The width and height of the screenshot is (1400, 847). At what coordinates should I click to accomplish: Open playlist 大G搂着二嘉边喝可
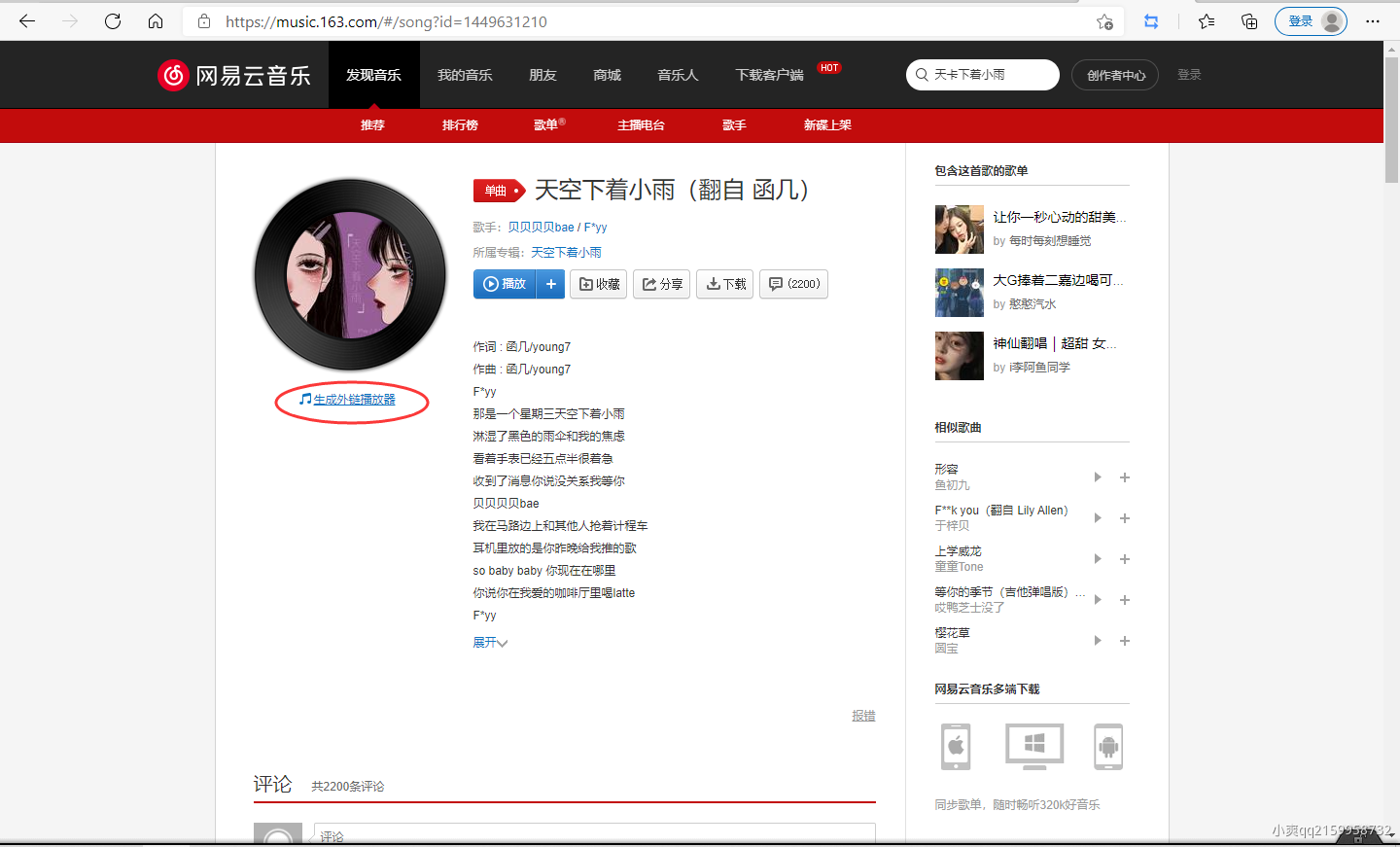(1058, 280)
